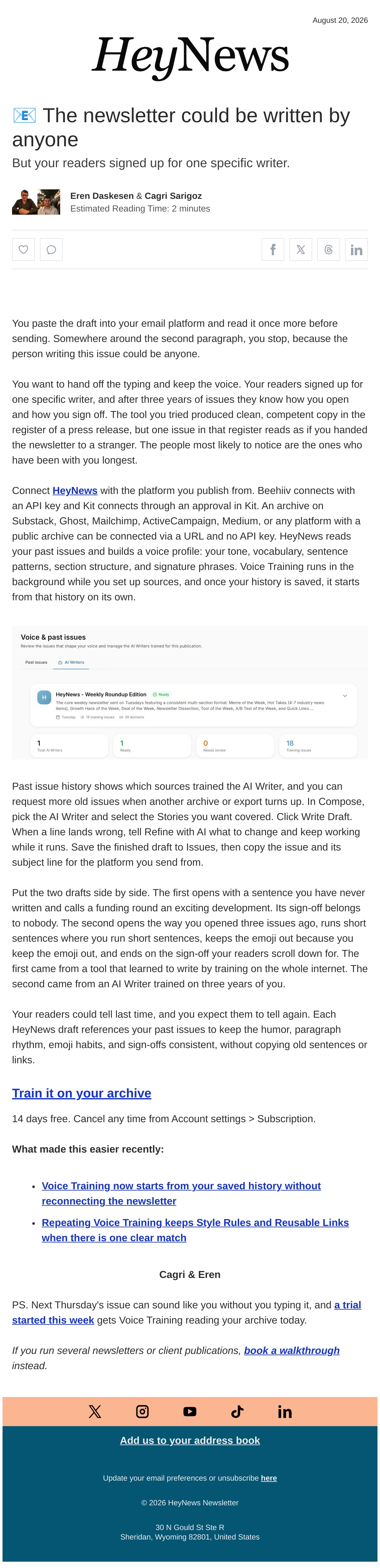Open the HeyNews link in paragraph

tap(75, 490)
